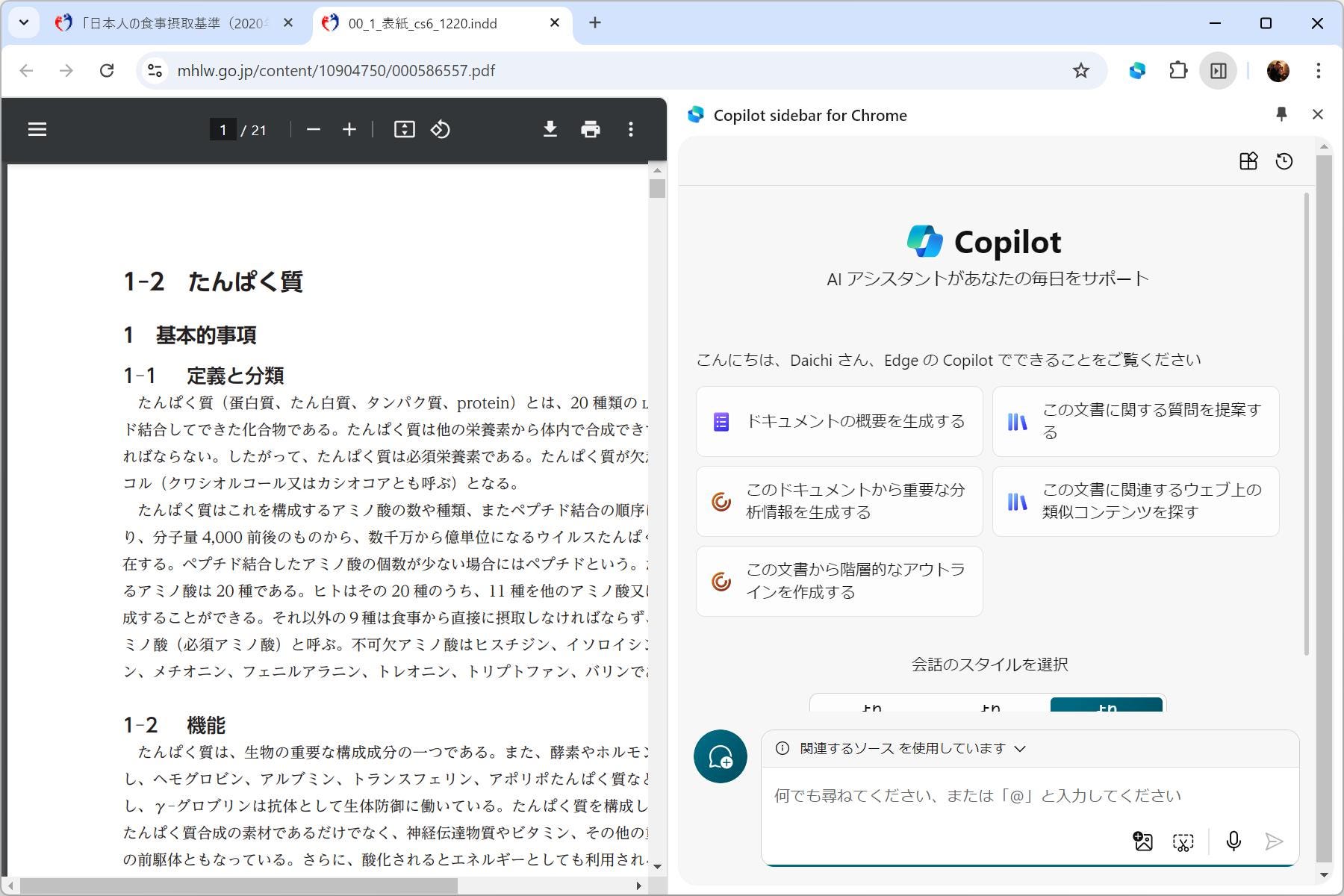
Task: Open the tab search dropdown arrow
Action: (x=24, y=22)
